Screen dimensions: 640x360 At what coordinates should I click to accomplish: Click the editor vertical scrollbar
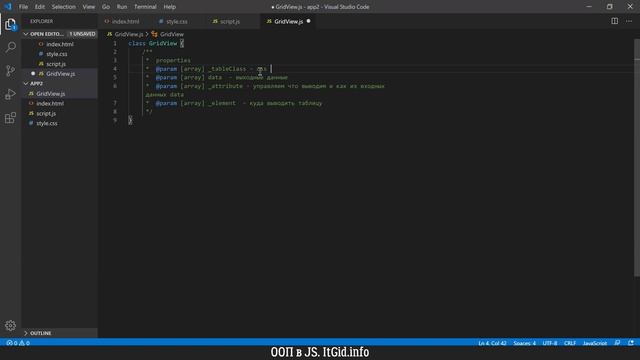point(637,158)
